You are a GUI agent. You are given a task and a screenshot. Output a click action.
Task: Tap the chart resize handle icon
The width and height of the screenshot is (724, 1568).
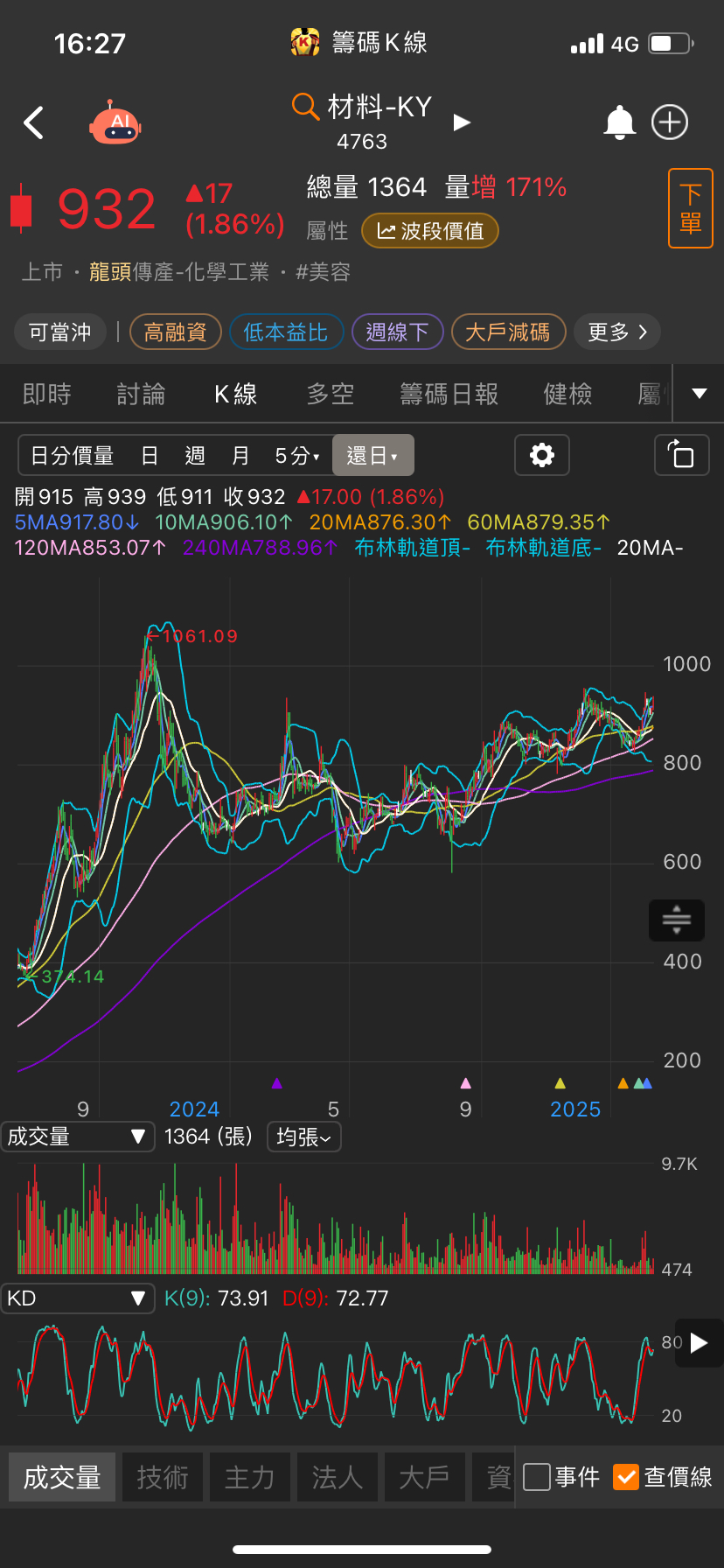point(676,920)
